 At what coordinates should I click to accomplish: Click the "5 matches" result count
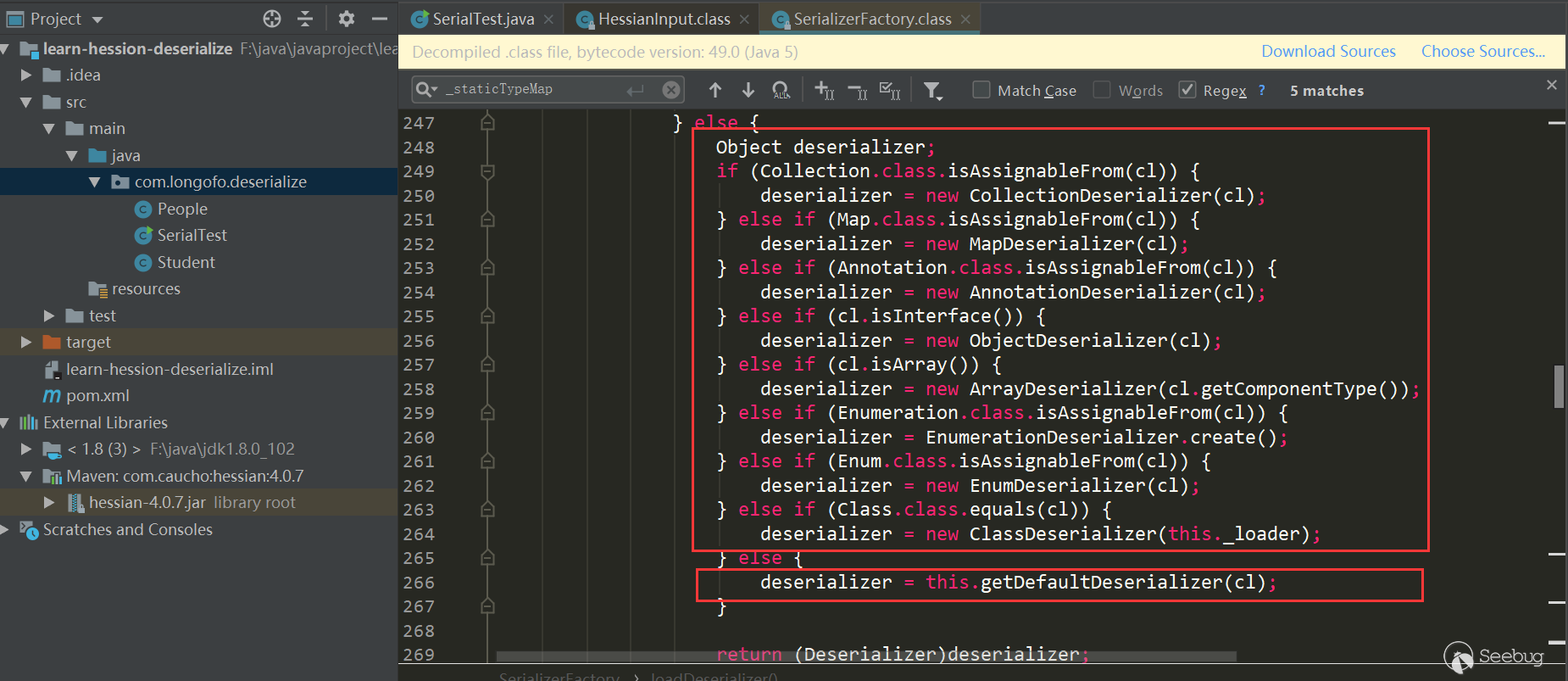(1326, 91)
